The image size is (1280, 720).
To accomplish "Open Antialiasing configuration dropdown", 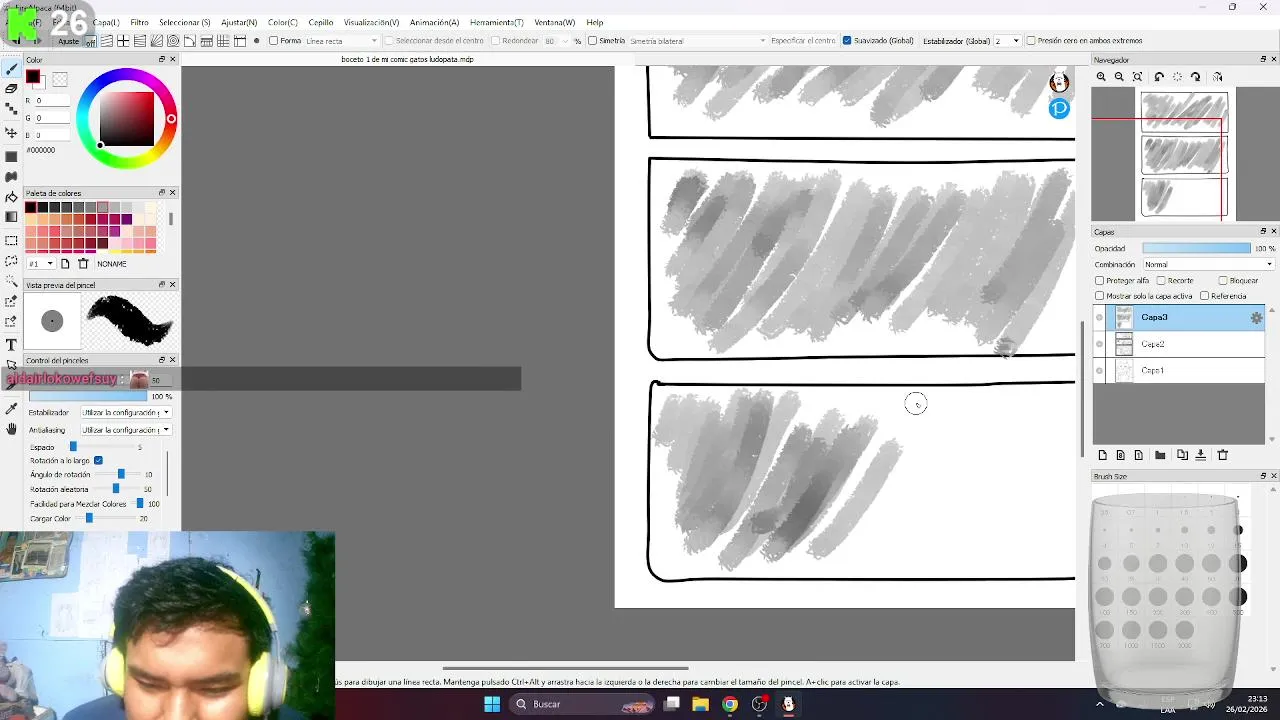I will pyautogui.click(x=125, y=430).
